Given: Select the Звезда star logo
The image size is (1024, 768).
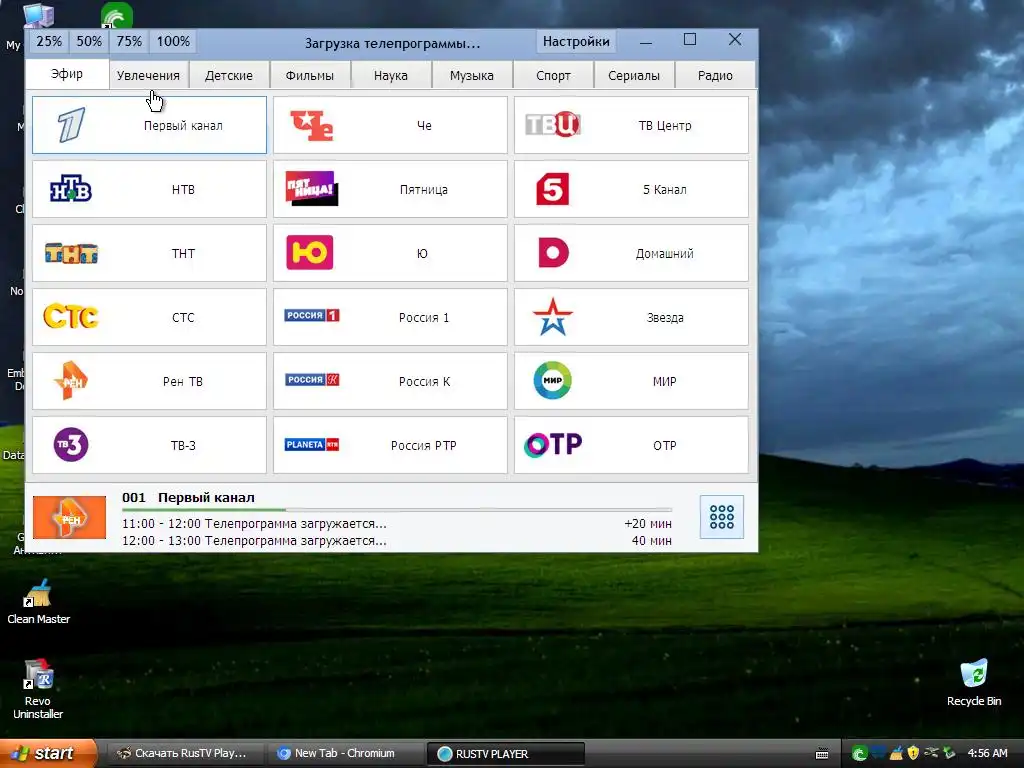Looking at the screenshot, I should point(552,317).
